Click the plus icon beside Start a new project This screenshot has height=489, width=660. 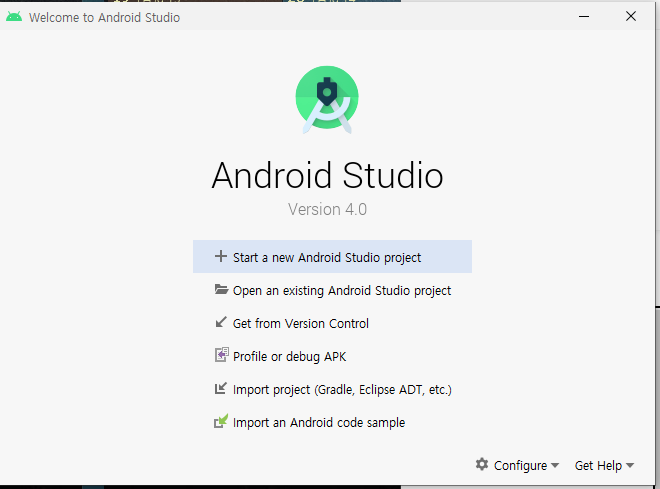(221, 256)
